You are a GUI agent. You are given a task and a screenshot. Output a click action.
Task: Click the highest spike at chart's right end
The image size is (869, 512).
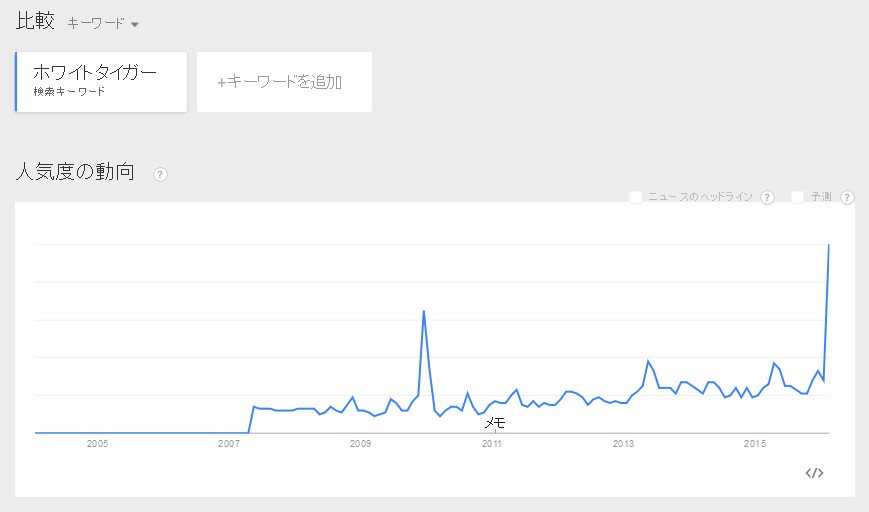coord(829,245)
